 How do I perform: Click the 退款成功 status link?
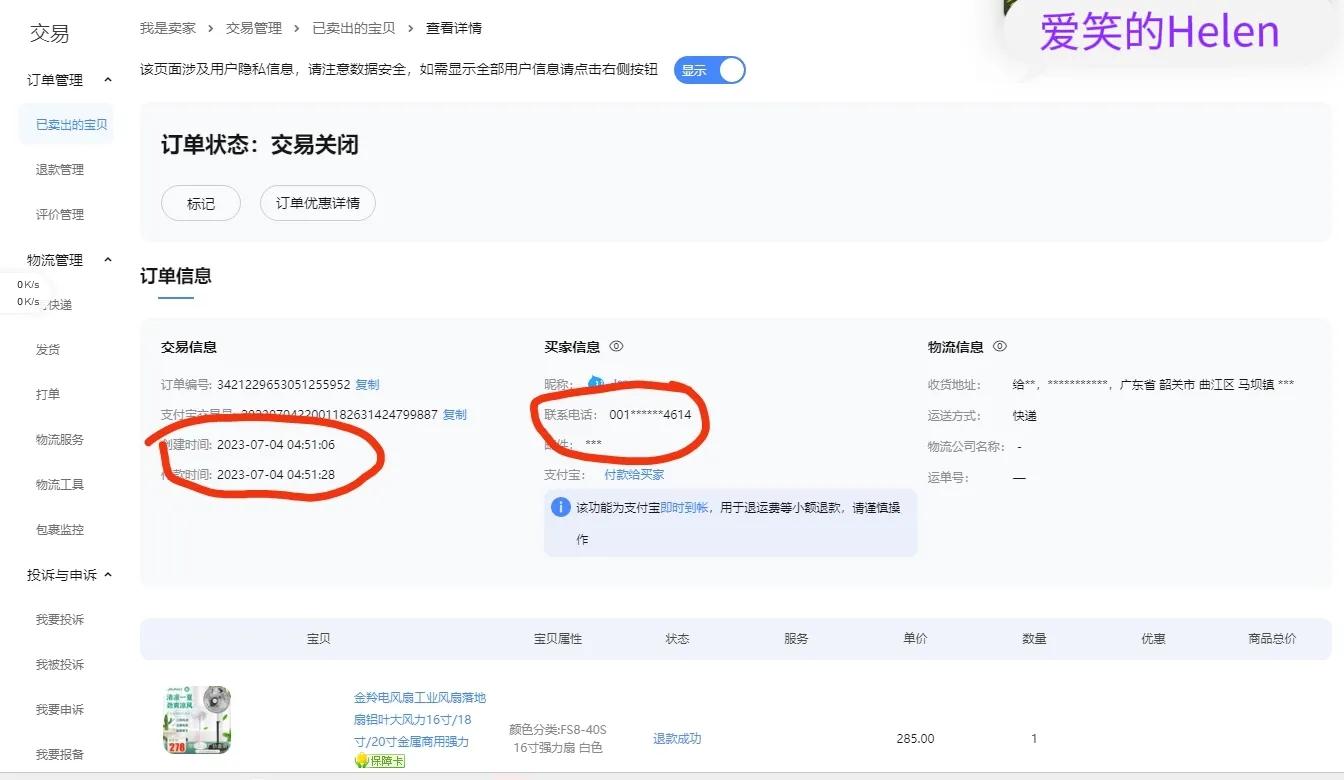pos(676,738)
